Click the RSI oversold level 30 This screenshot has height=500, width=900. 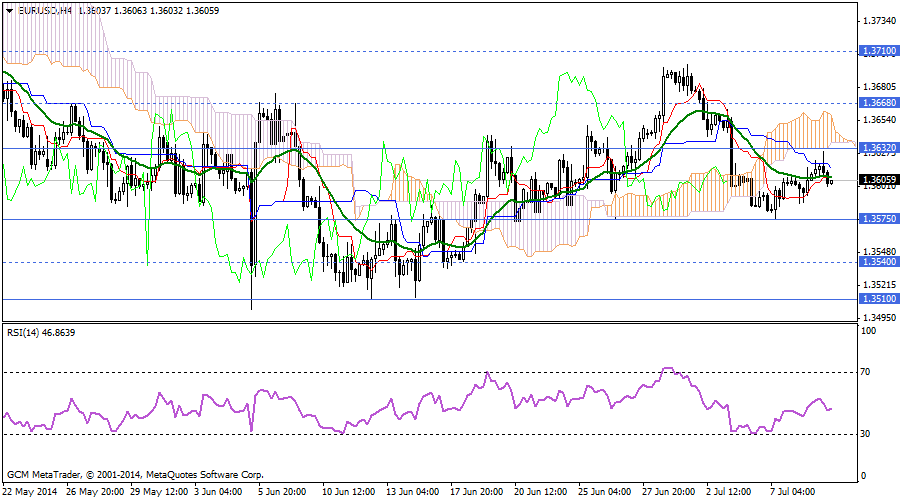tap(866, 434)
